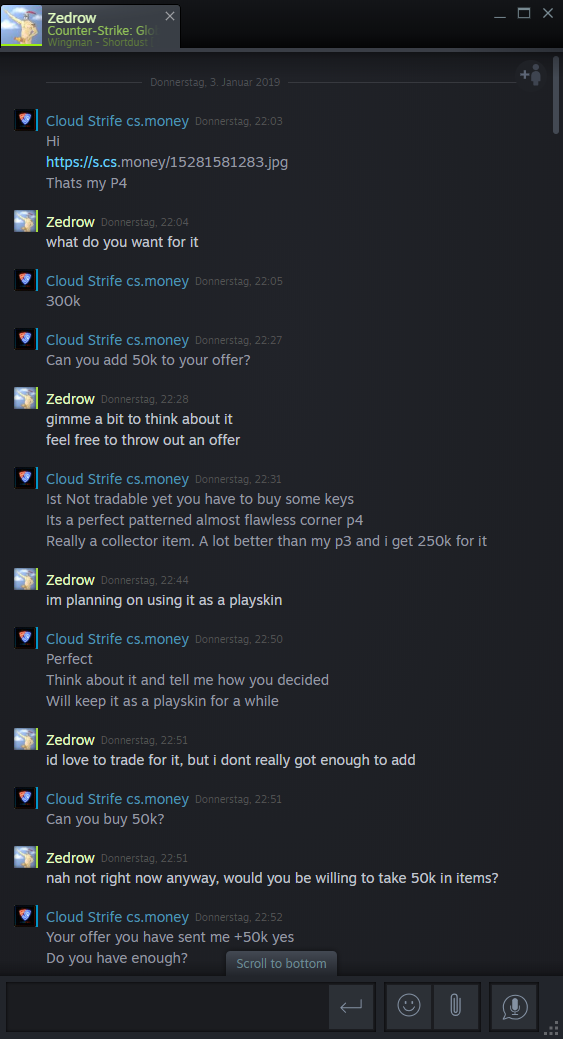Click the add friend to chat icon
This screenshot has height=1039, width=563.
531,75
